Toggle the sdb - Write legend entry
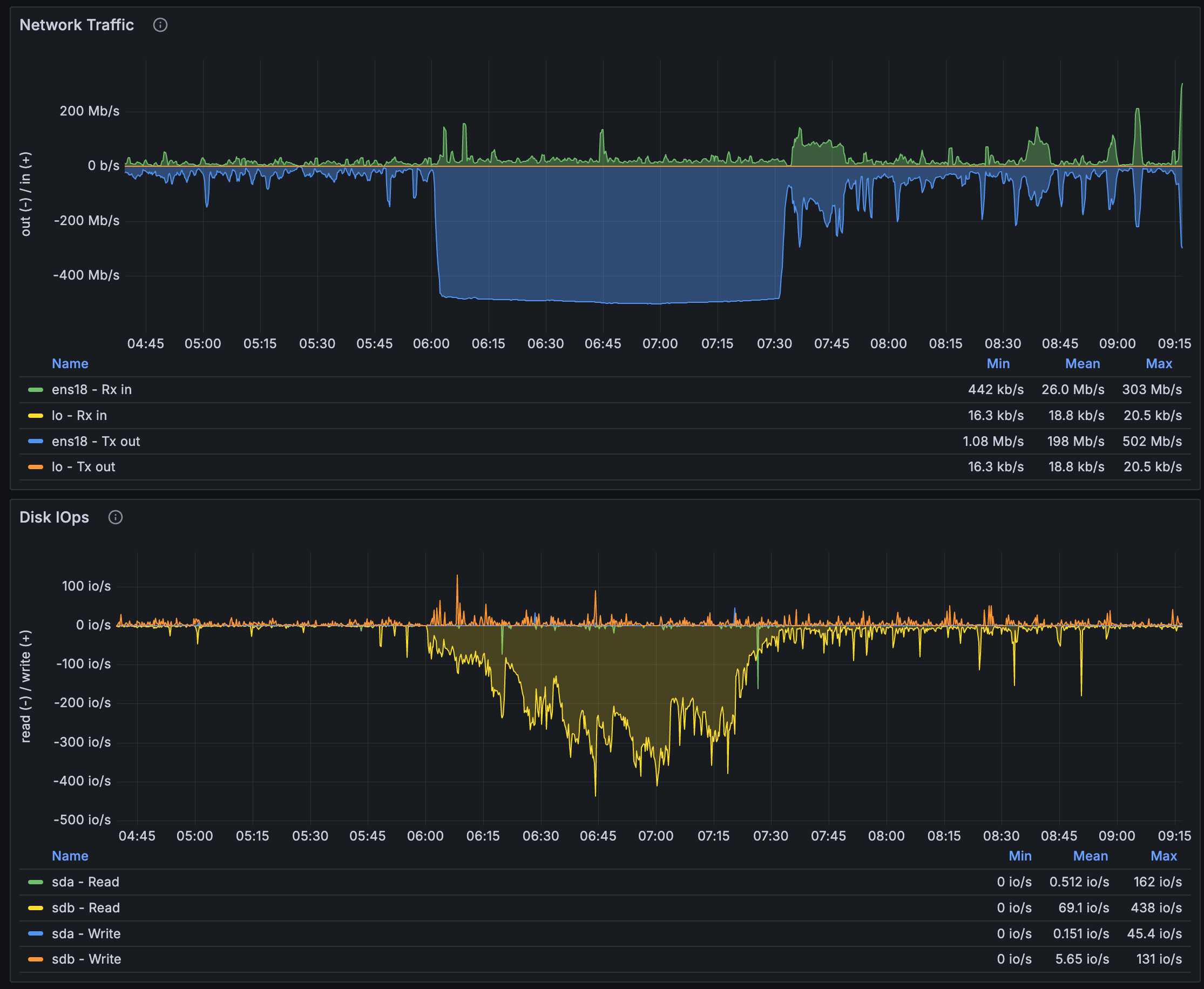Viewport: 1204px width, 989px height. [x=86, y=959]
